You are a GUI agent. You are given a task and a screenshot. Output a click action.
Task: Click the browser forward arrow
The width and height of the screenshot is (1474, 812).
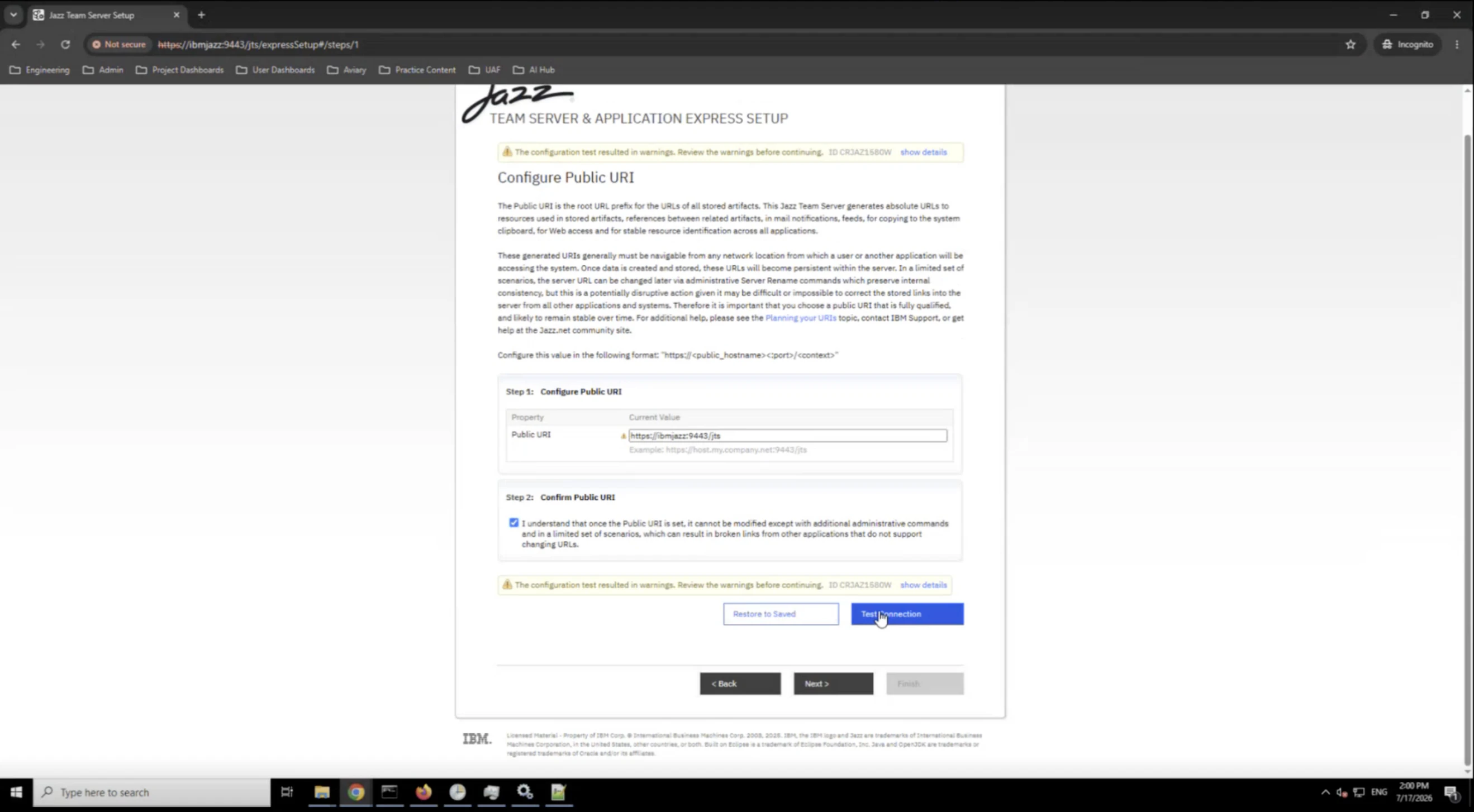[x=40, y=45]
